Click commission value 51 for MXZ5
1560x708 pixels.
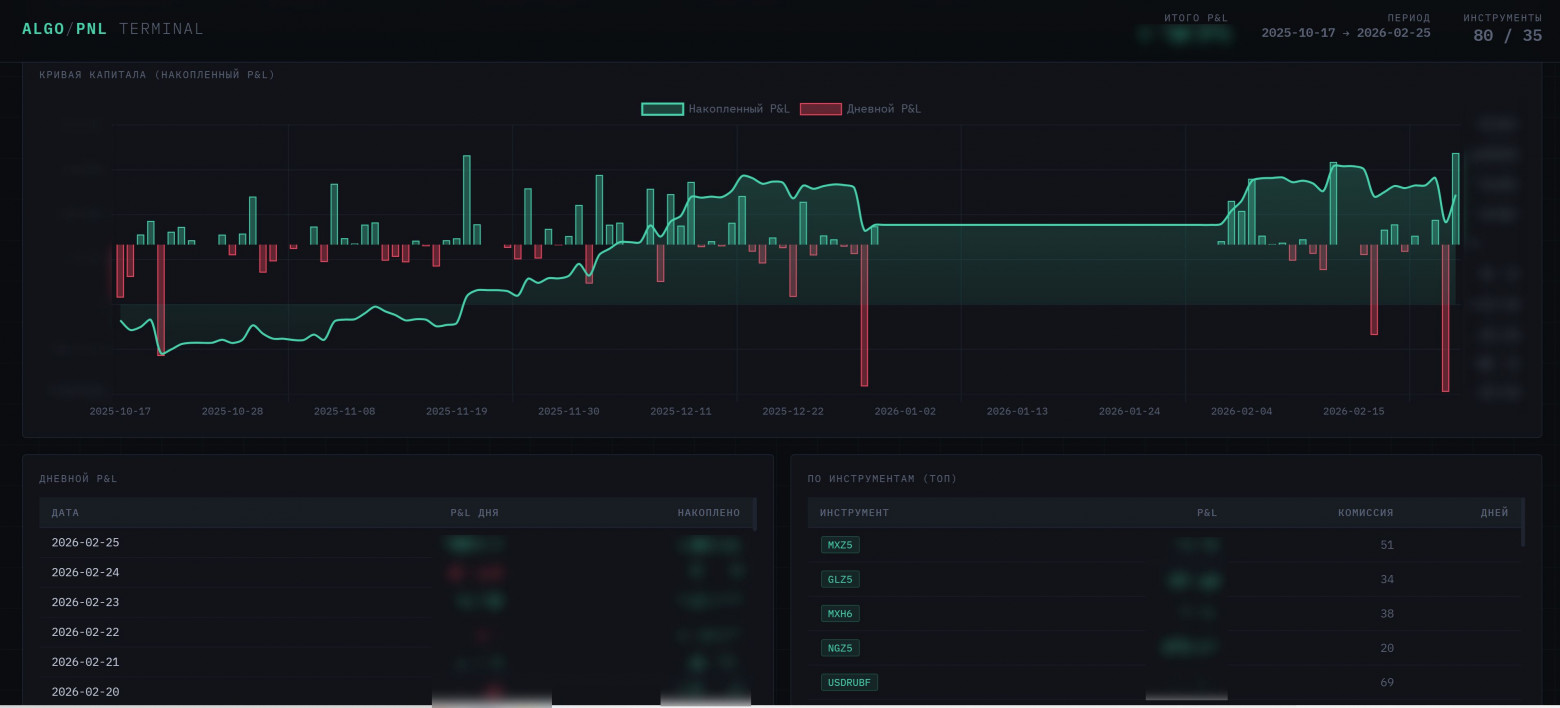coord(1386,545)
